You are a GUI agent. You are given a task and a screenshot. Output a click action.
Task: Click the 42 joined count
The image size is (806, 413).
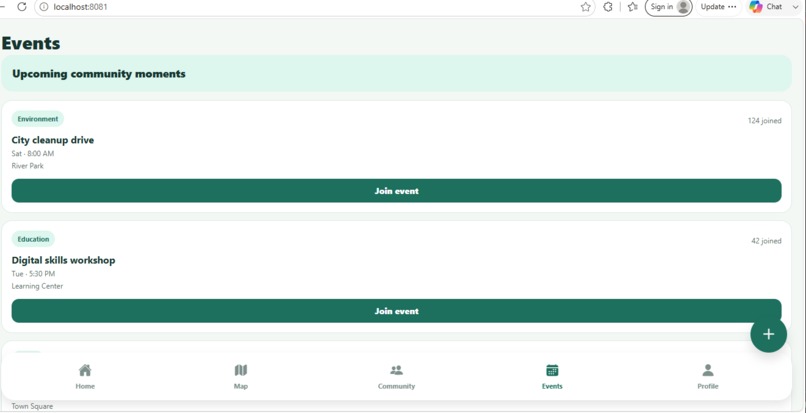(x=766, y=241)
